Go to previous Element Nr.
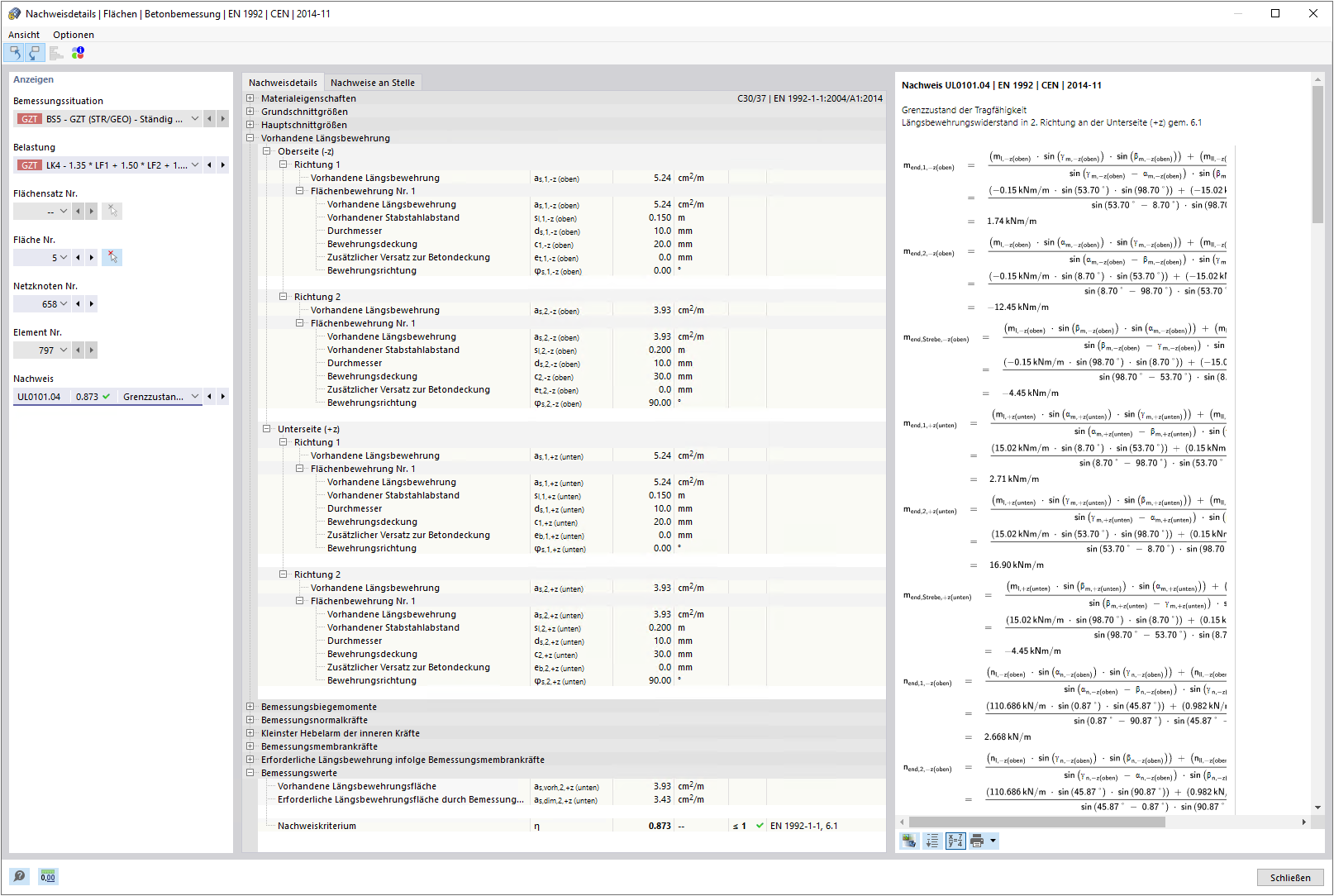The image size is (1334, 896). click(78, 350)
